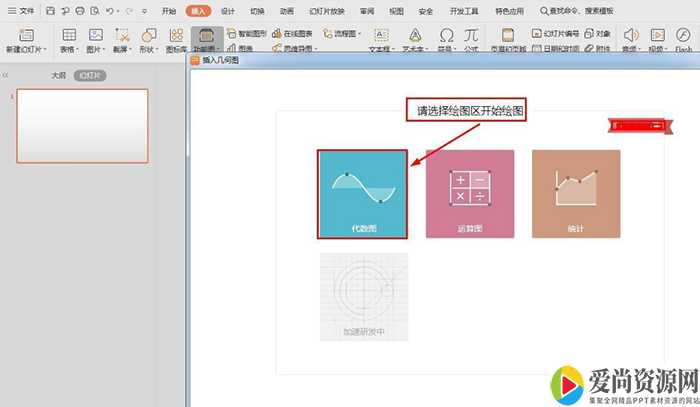Click the 音频 (Audio) speaker icon
700x407 pixels.
630,34
